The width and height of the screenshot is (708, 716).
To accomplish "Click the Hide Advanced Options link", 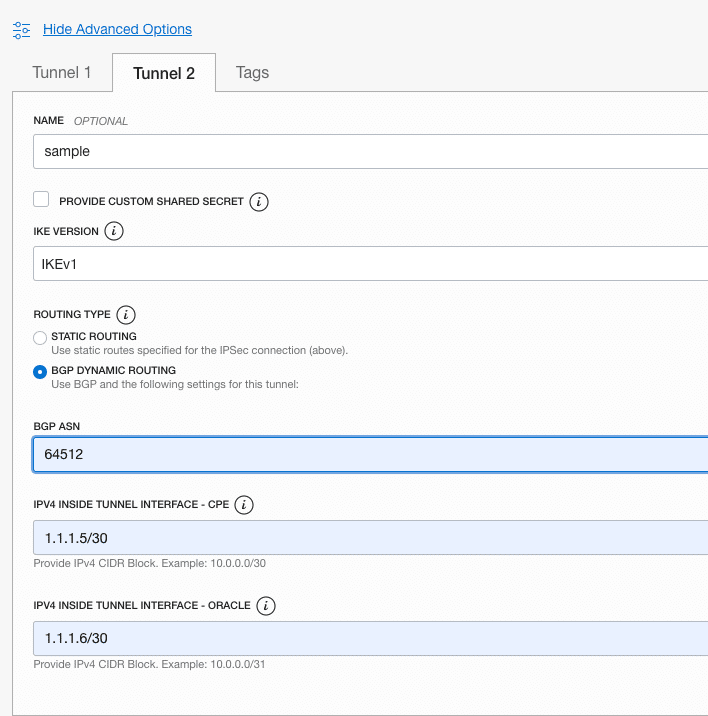I will pos(117,30).
